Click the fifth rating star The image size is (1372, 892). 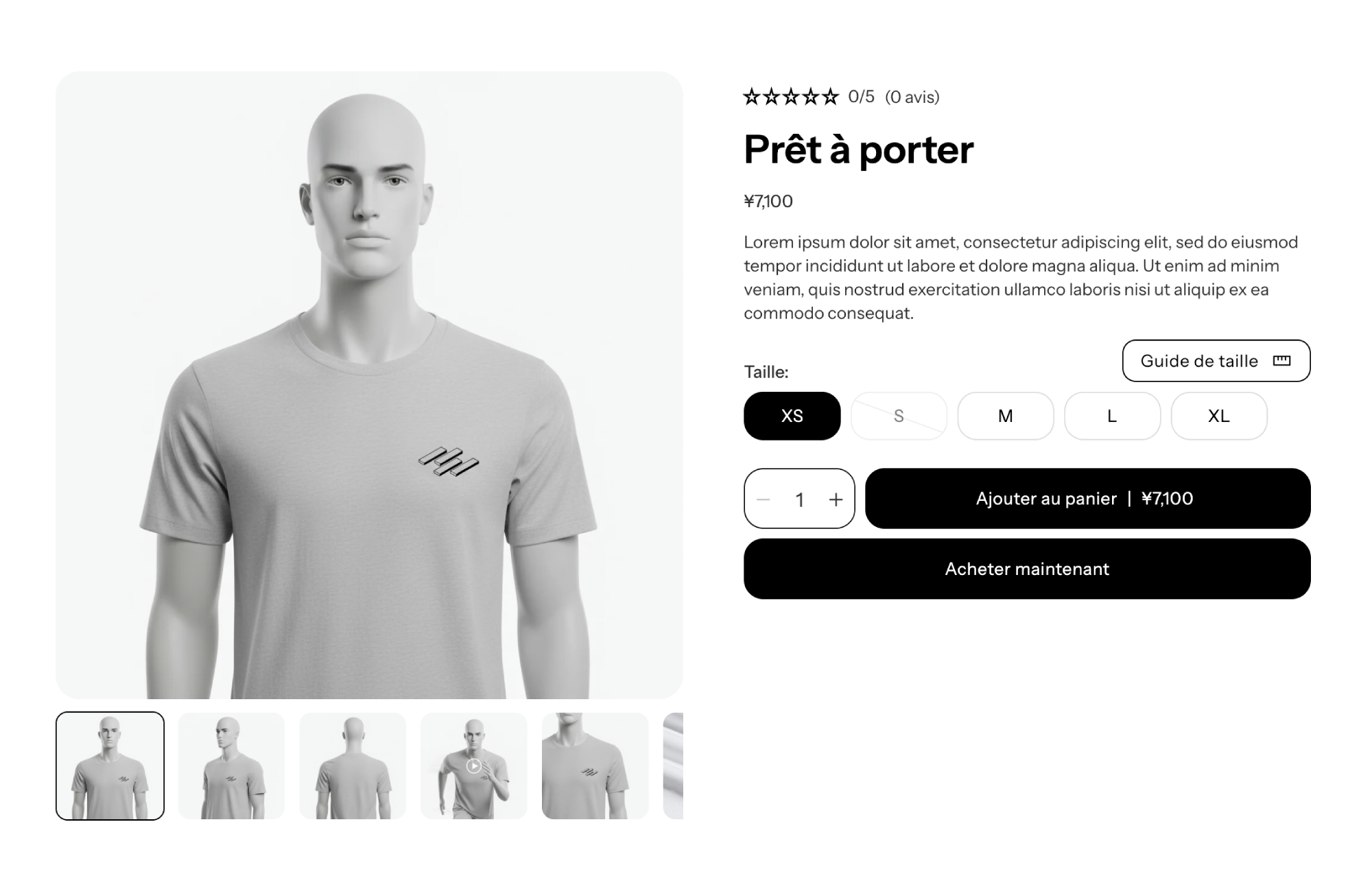coord(831,97)
